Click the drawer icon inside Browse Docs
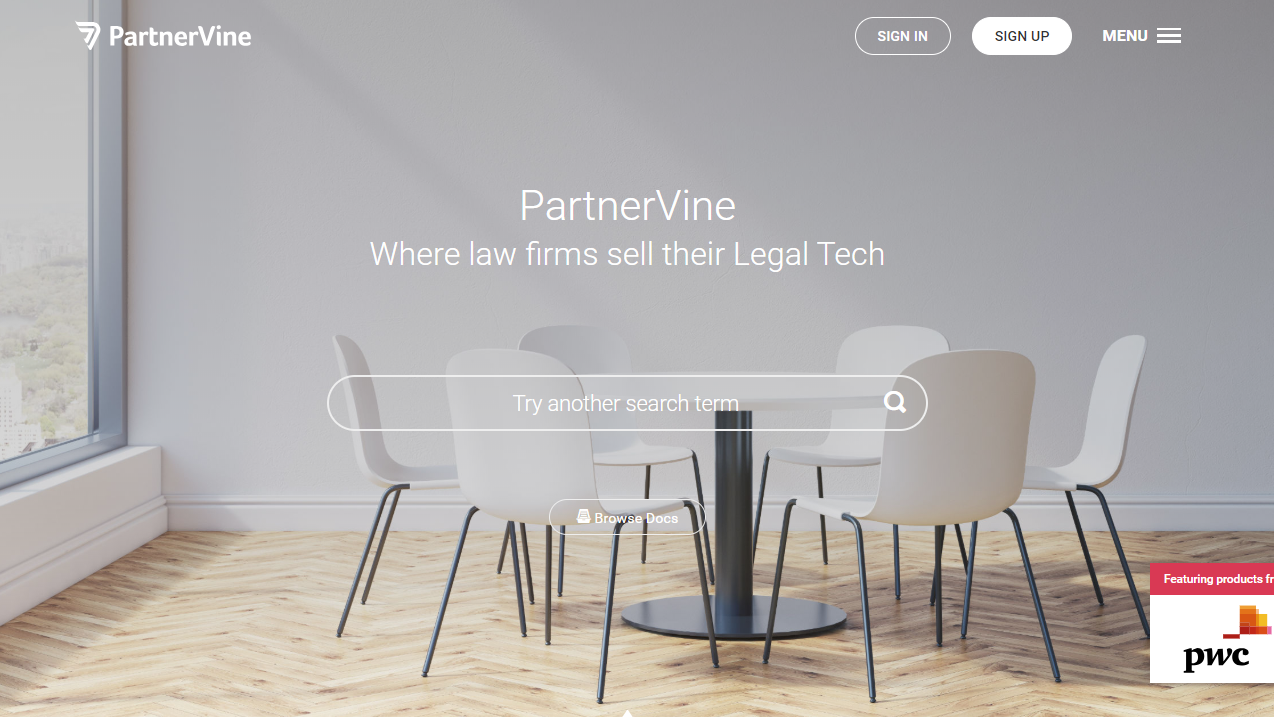1274x717 pixels. point(584,517)
